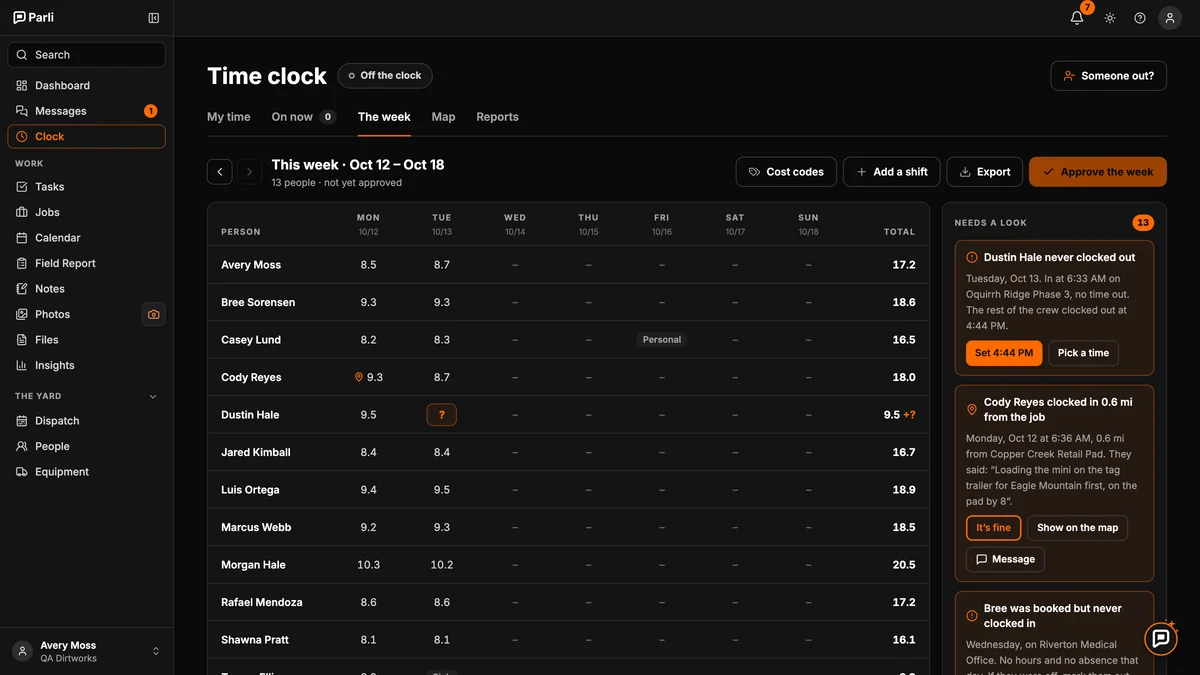
Task: Click the Search field in sidebar
Action: pyautogui.click(x=87, y=55)
